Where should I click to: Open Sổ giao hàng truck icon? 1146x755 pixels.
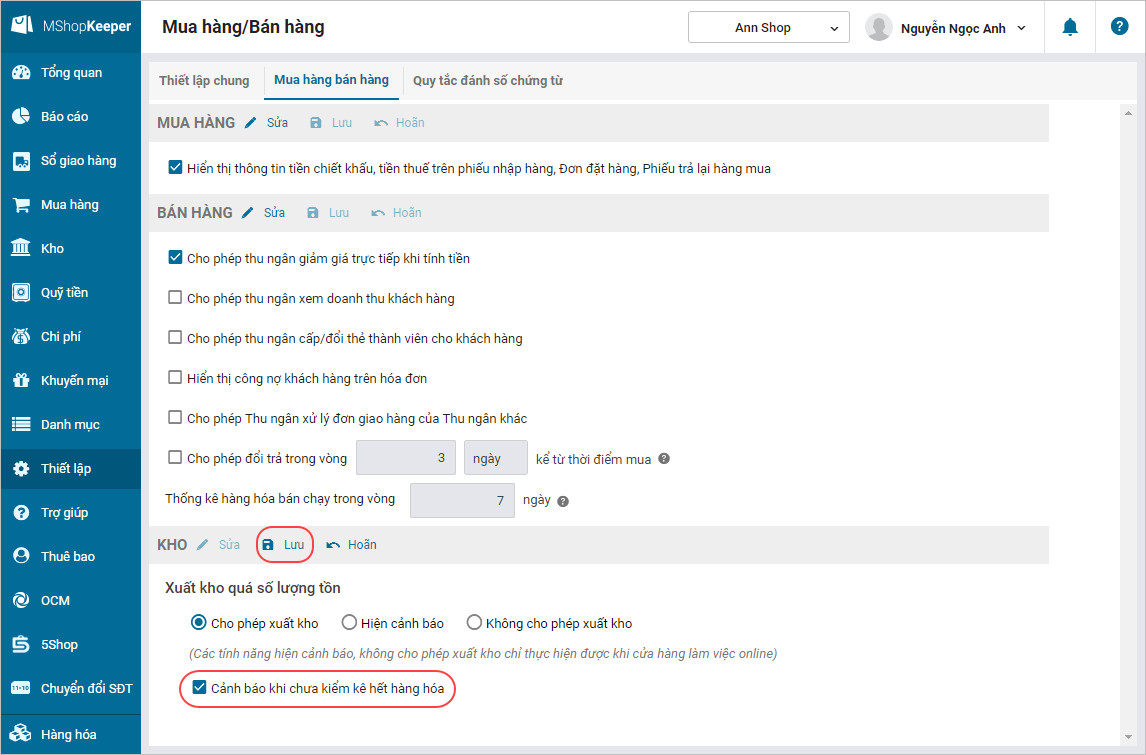click(21, 161)
